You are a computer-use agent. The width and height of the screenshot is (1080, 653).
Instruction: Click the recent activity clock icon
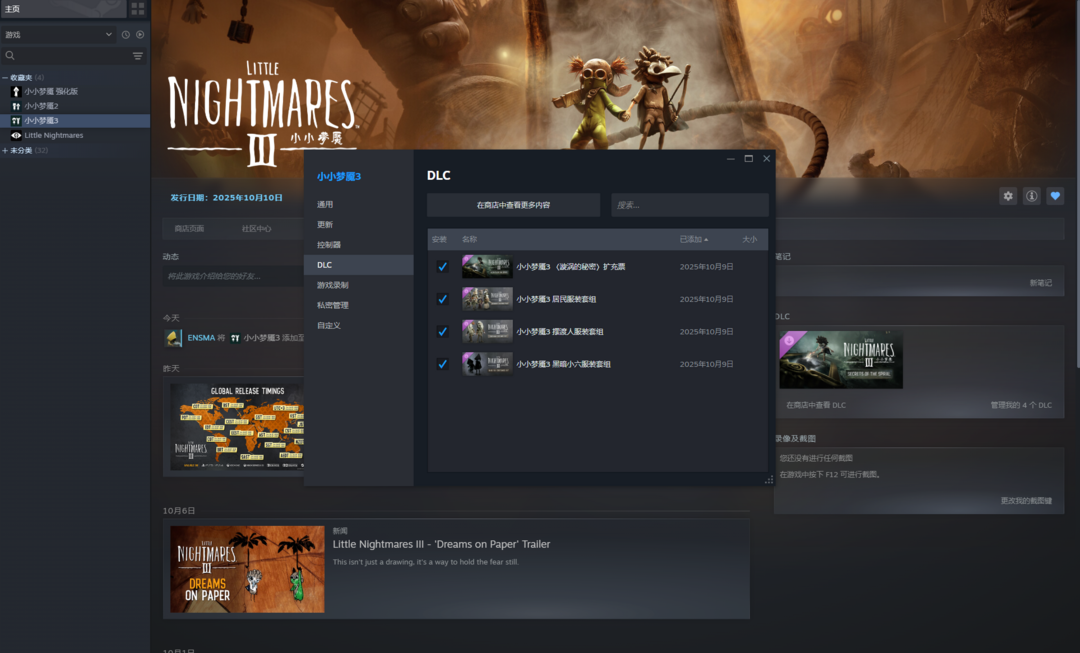pyautogui.click(x=126, y=34)
